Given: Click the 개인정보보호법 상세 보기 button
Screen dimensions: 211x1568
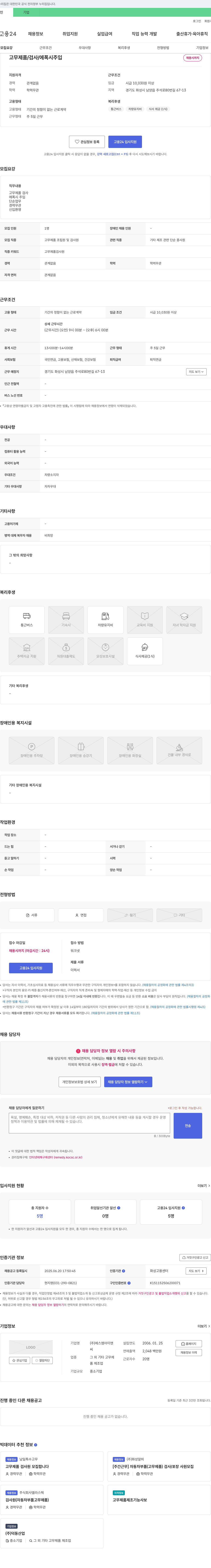Looking at the screenshot, I should 79,1082.
